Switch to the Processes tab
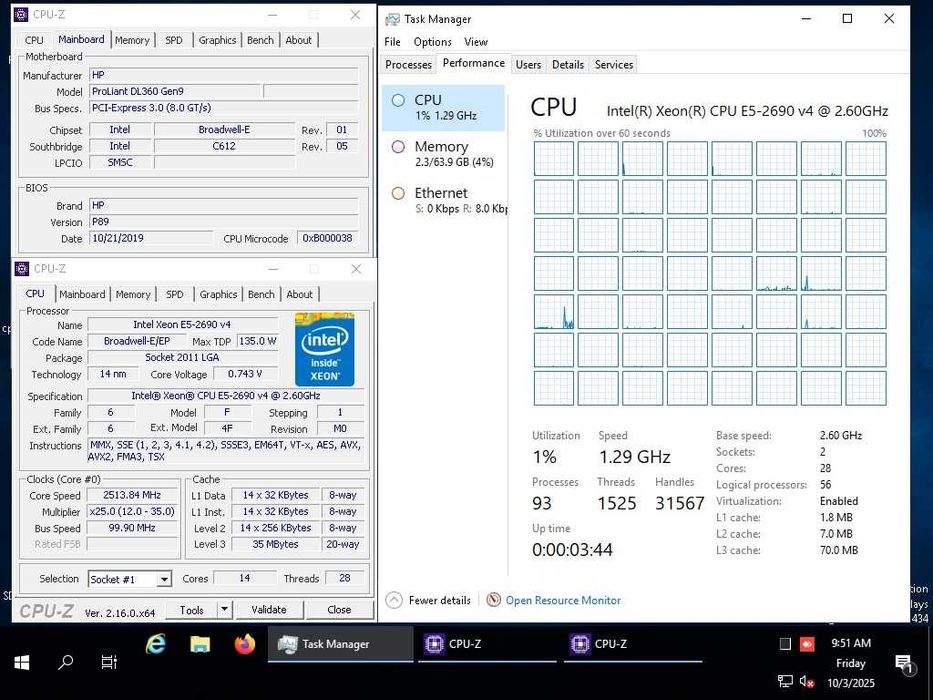The image size is (933, 700). click(x=408, y=64)
